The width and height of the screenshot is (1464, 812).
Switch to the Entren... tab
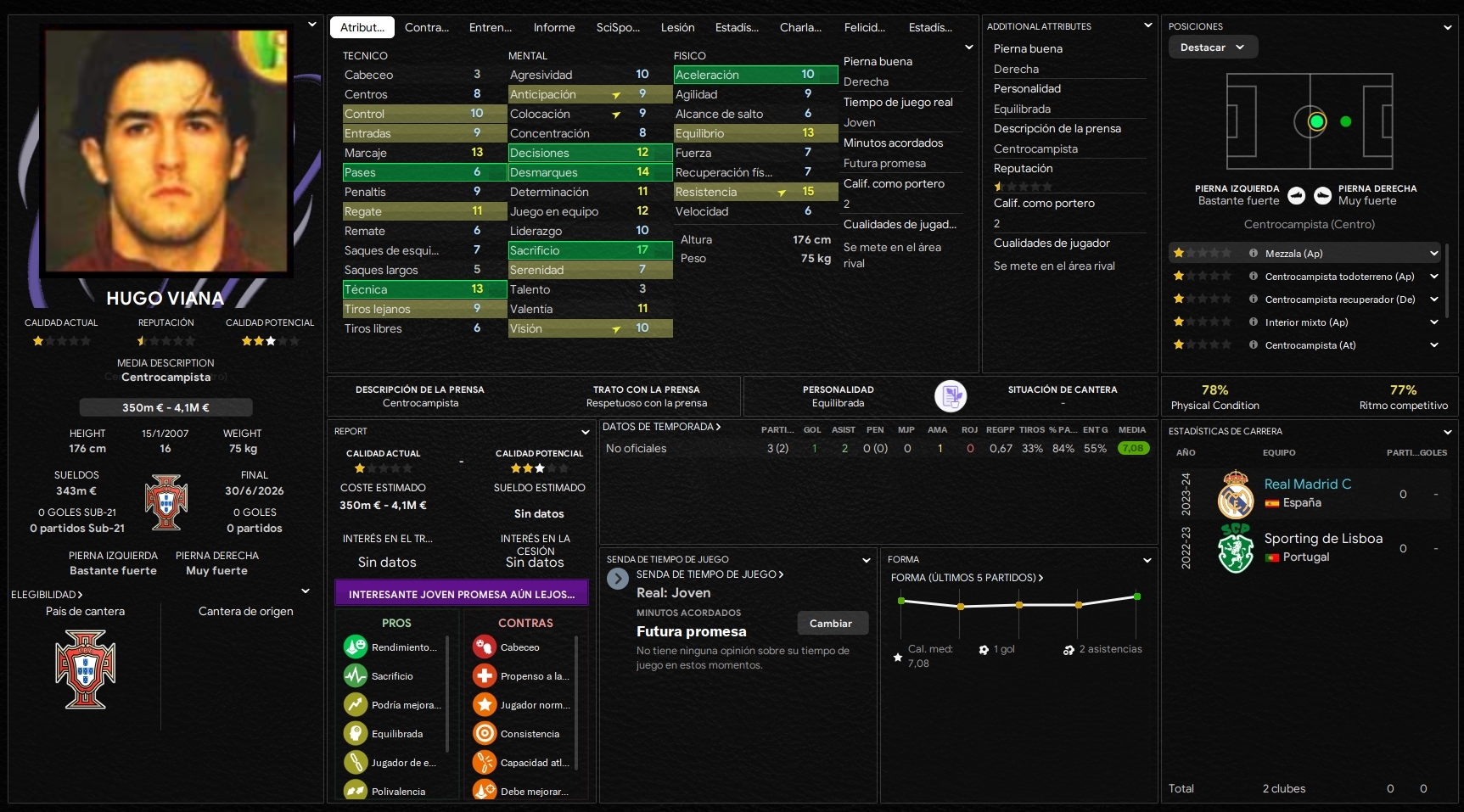[x=491, y=28]
